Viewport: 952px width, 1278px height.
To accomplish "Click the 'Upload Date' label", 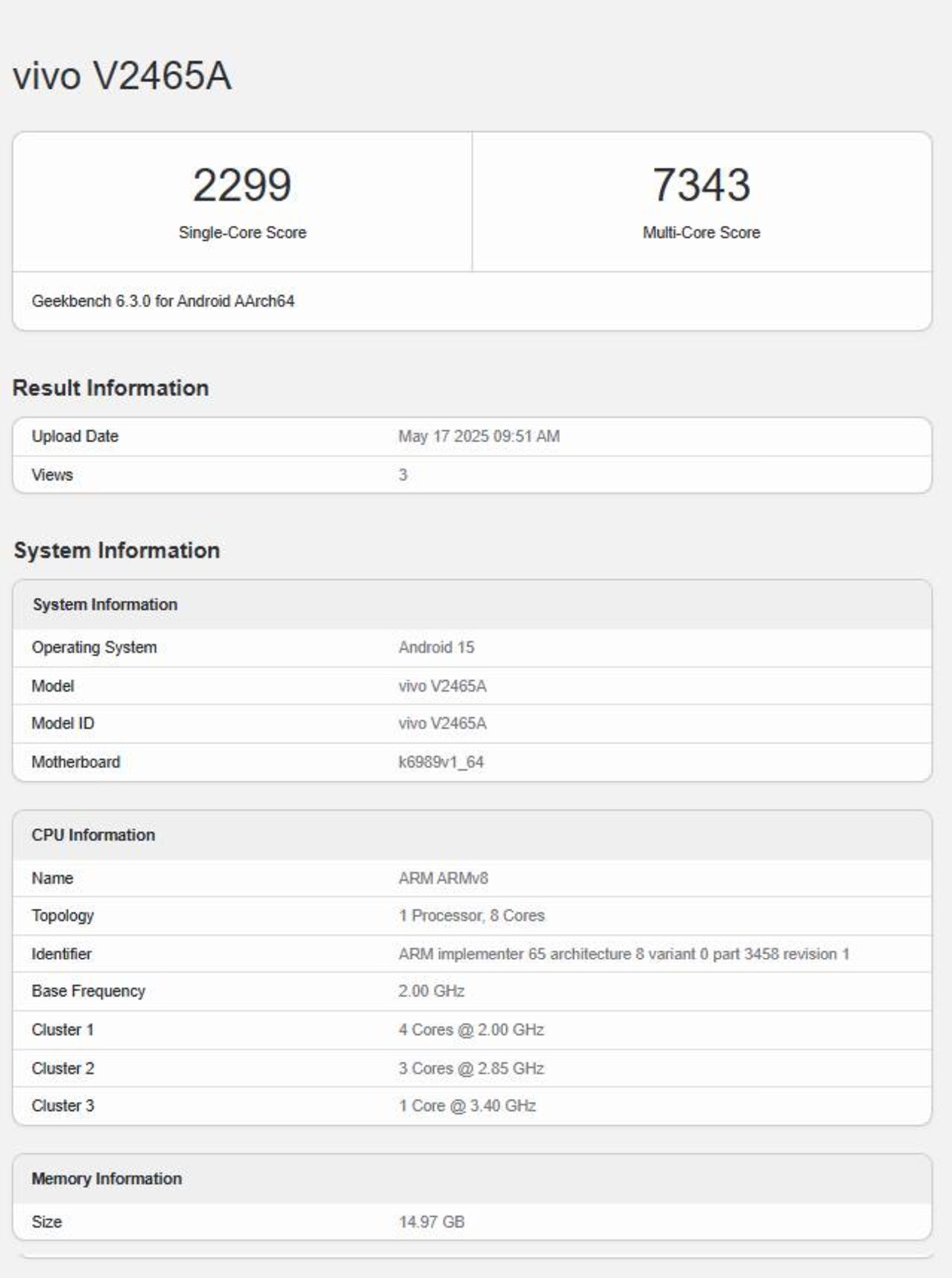I will [75, 436].
